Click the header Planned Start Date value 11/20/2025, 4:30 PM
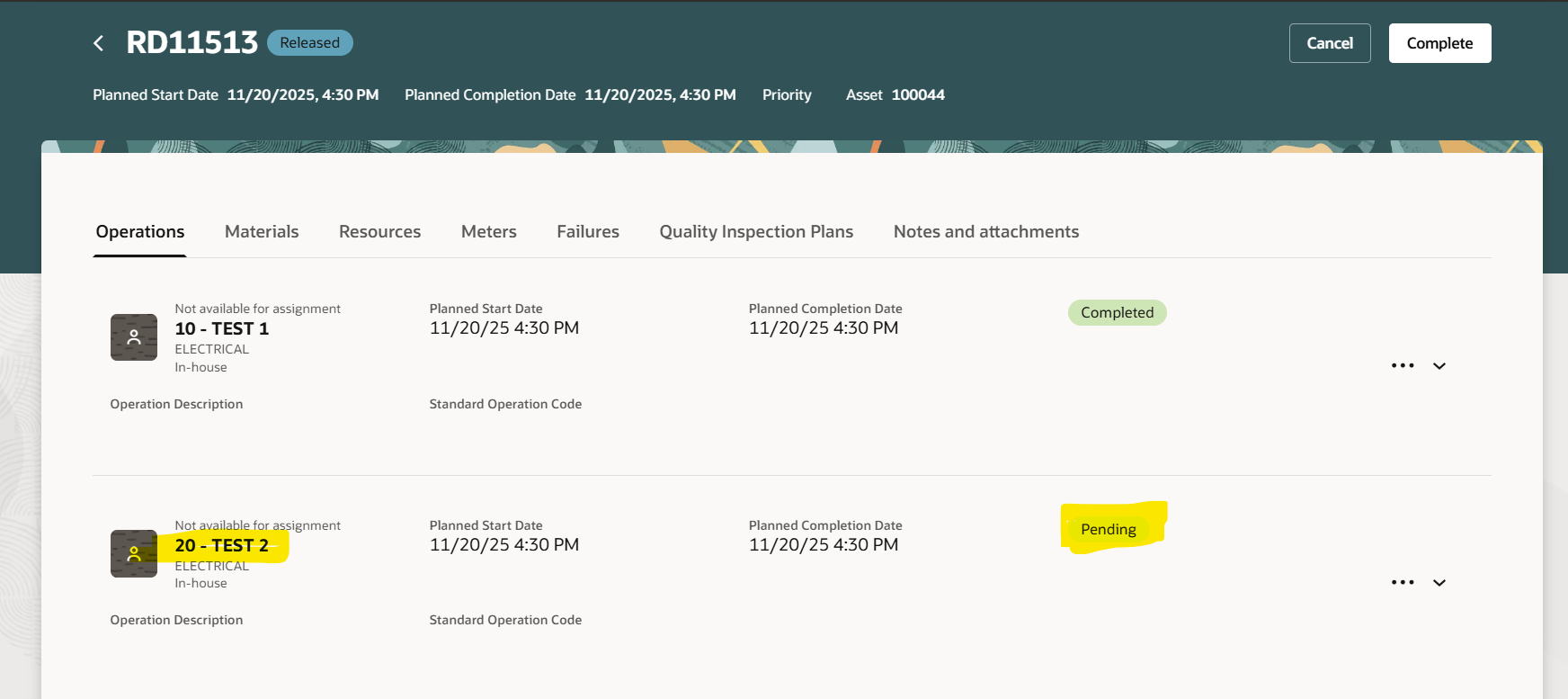Viewport: 1568px width, 699px height. tap(303, 95)
